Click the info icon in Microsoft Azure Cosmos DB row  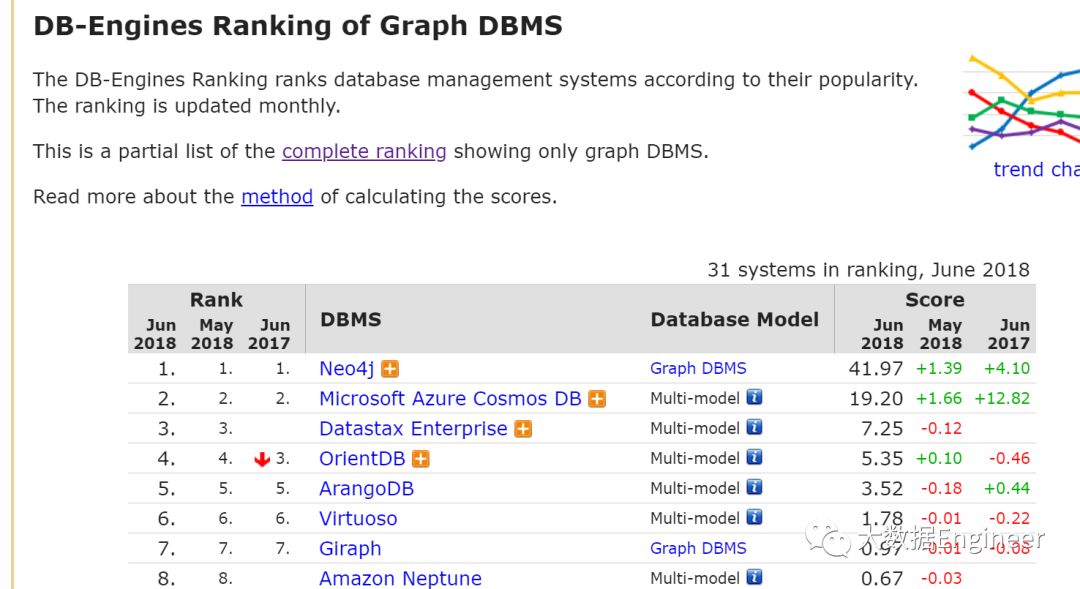coord(754,398)
